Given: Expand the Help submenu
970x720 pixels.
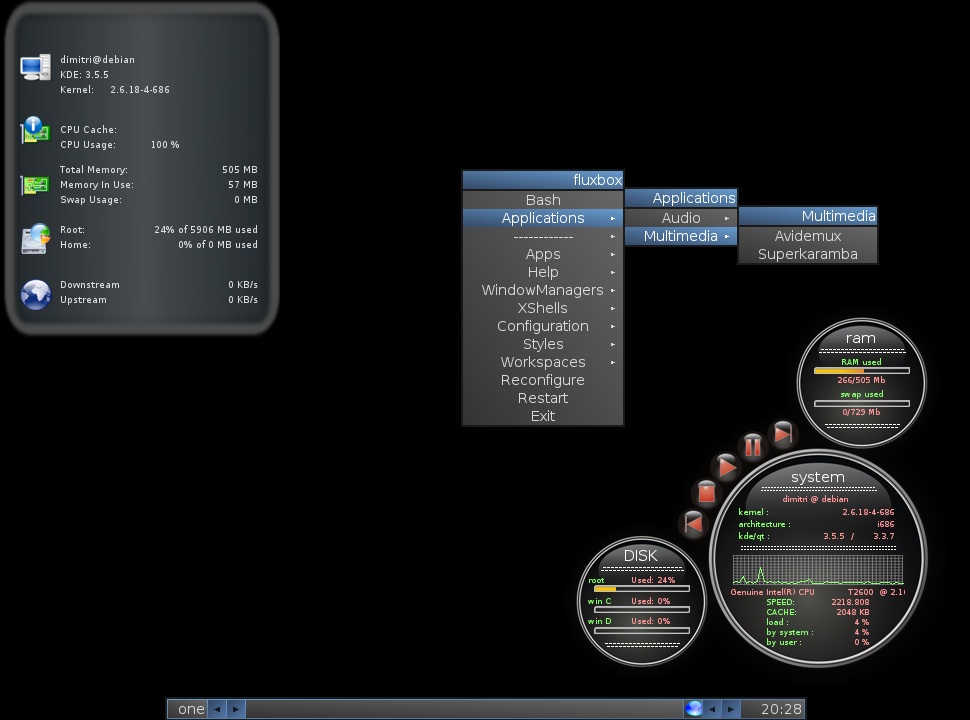Looking at the screenshot, I should pos(543,272).
